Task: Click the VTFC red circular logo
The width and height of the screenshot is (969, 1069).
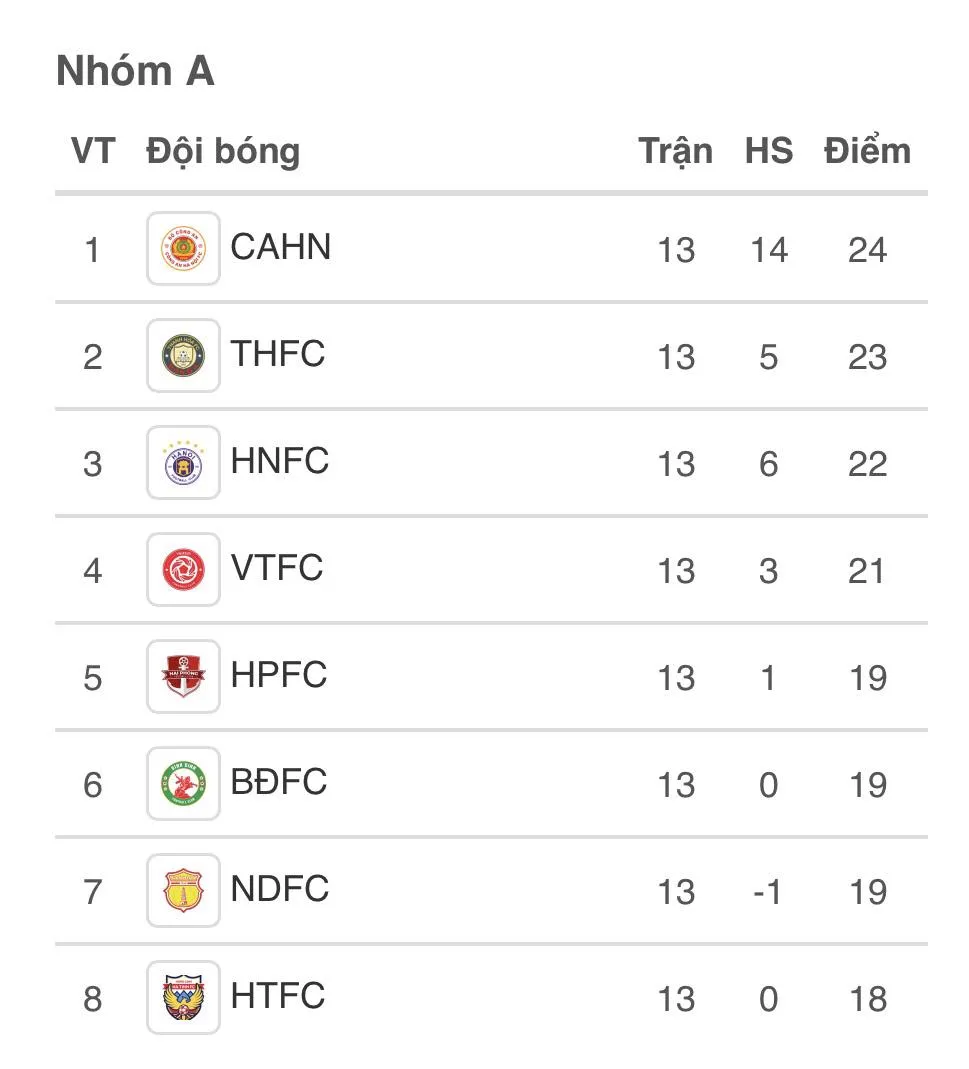Action: [183, 569]
